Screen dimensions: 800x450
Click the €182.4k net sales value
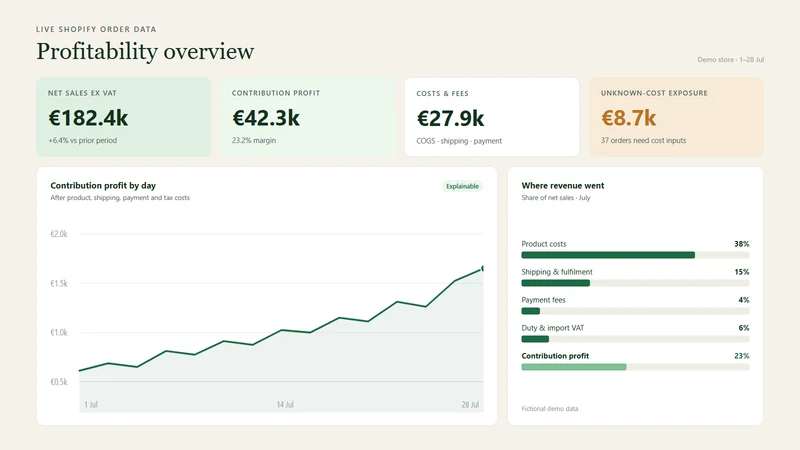88,118
